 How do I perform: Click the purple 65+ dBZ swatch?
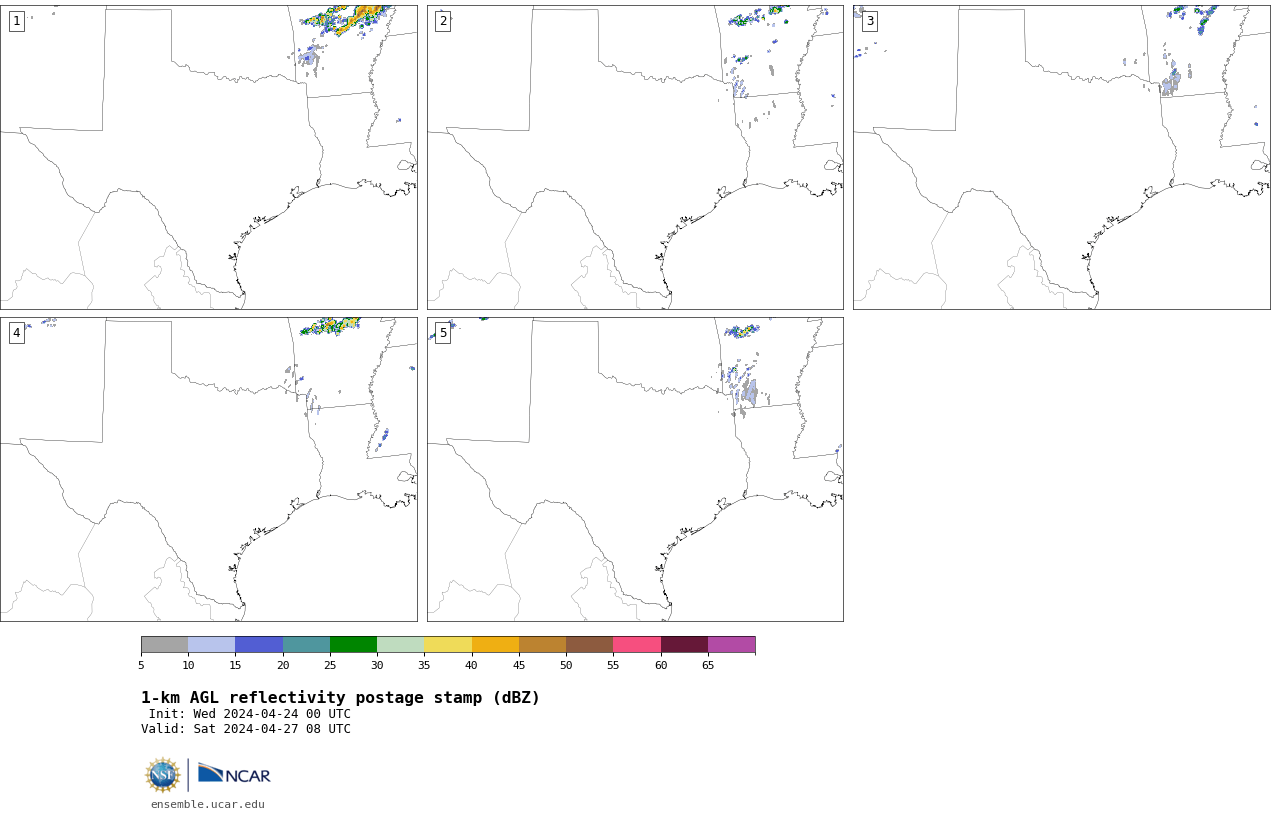pyautogui.click(x=731, y=644)
